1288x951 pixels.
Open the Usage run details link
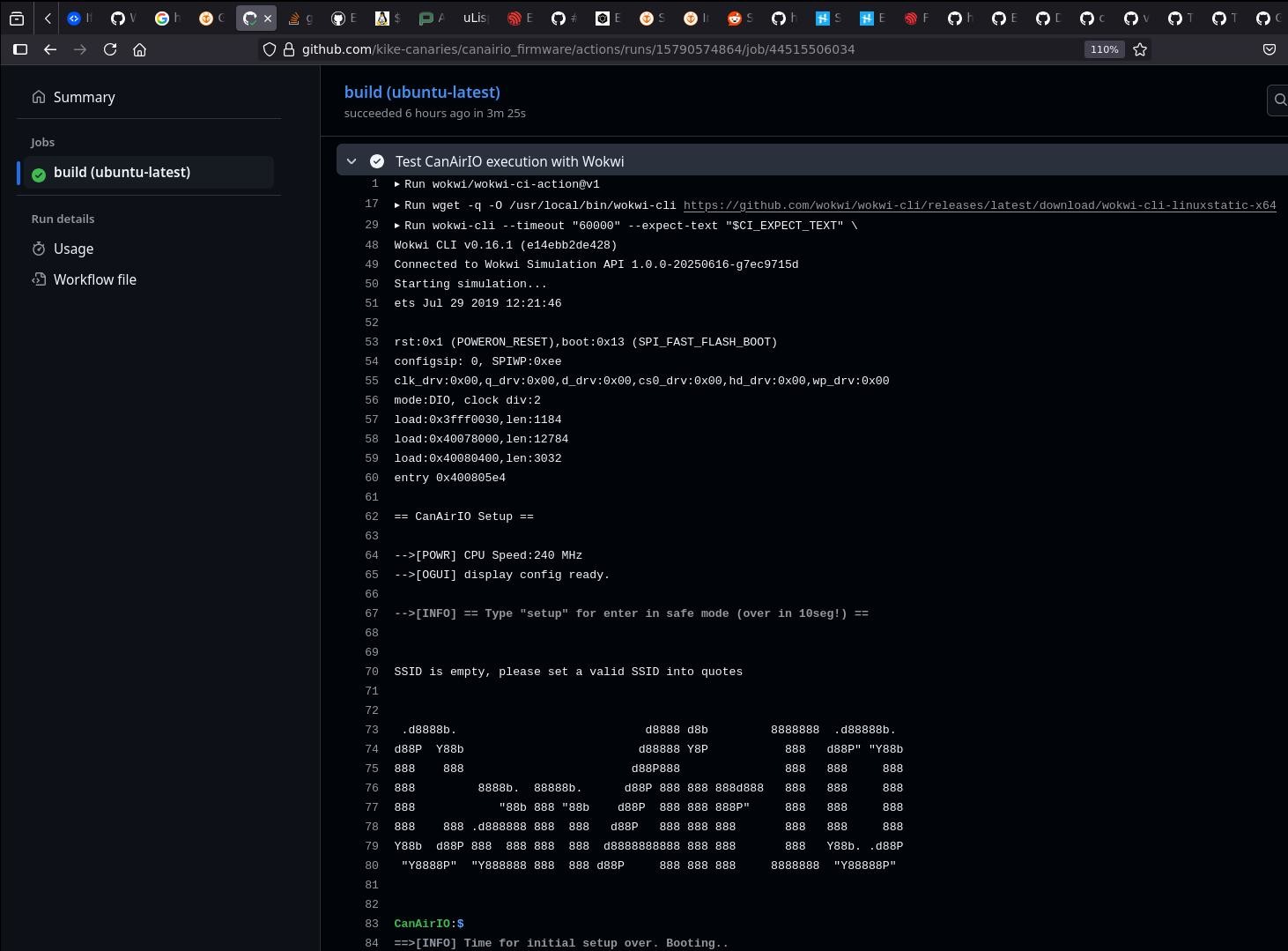click(73, 249)
